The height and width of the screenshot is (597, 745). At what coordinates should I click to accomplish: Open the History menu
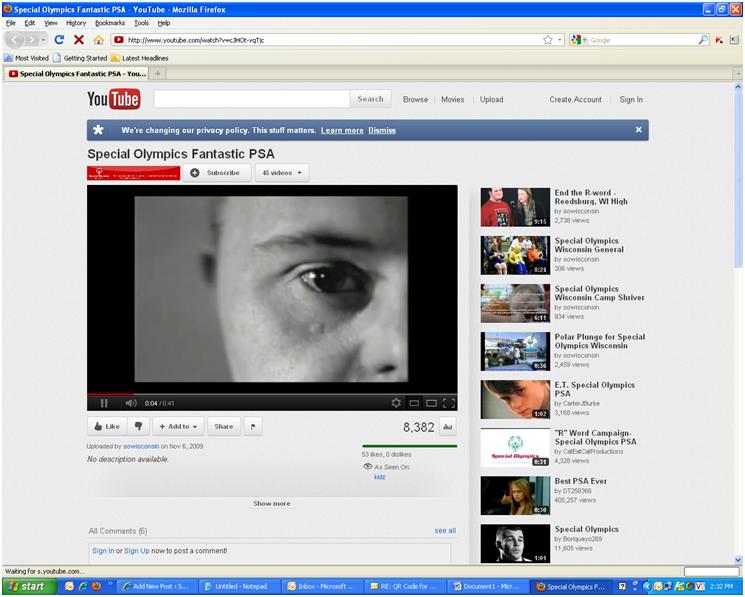tap(76, 23)
